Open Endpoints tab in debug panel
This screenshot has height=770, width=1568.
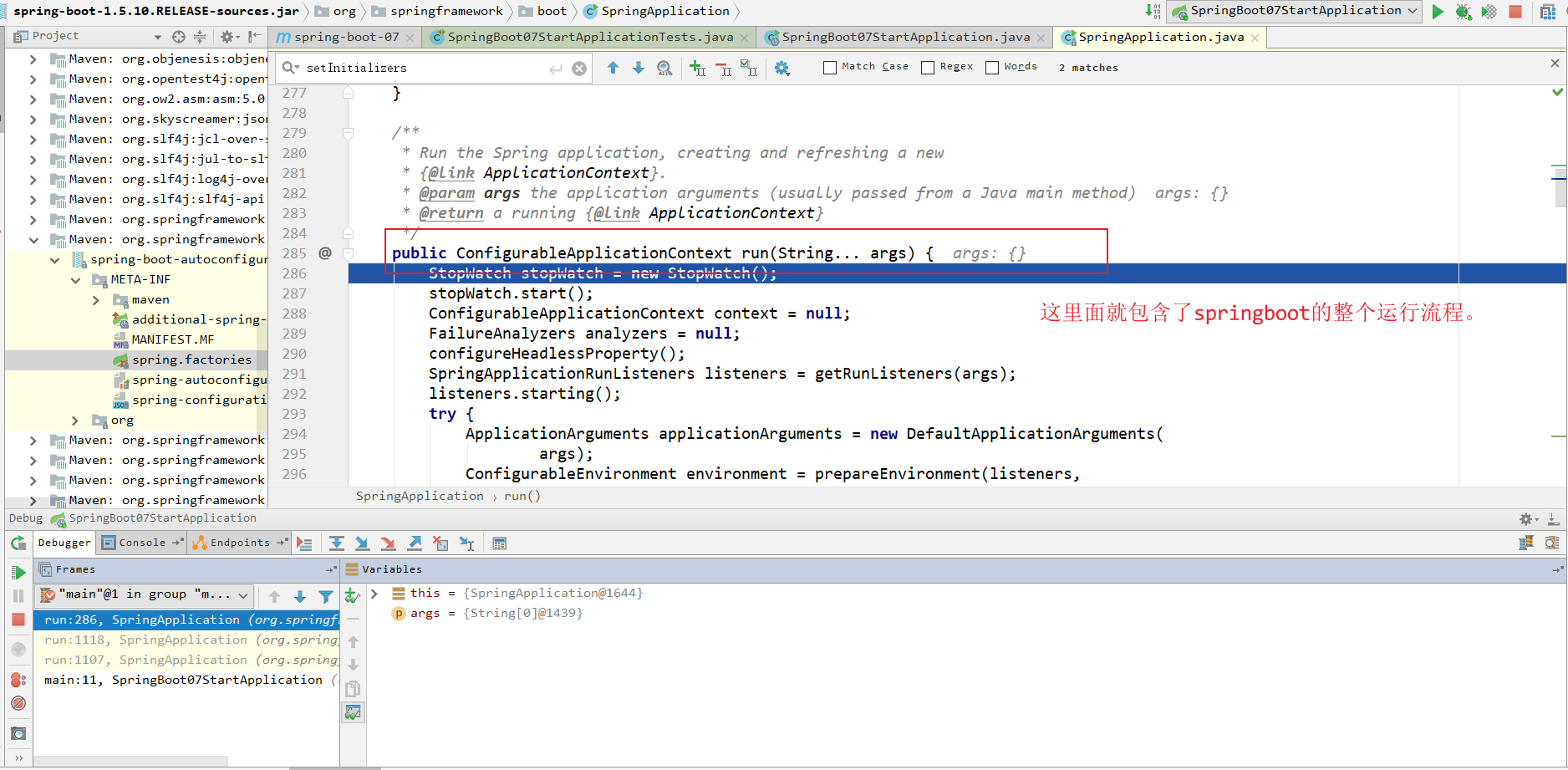(x=240, y=543)
